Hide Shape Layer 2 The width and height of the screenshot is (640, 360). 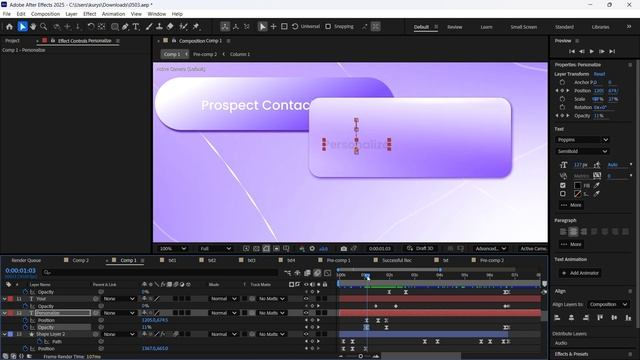pos(306,334)
